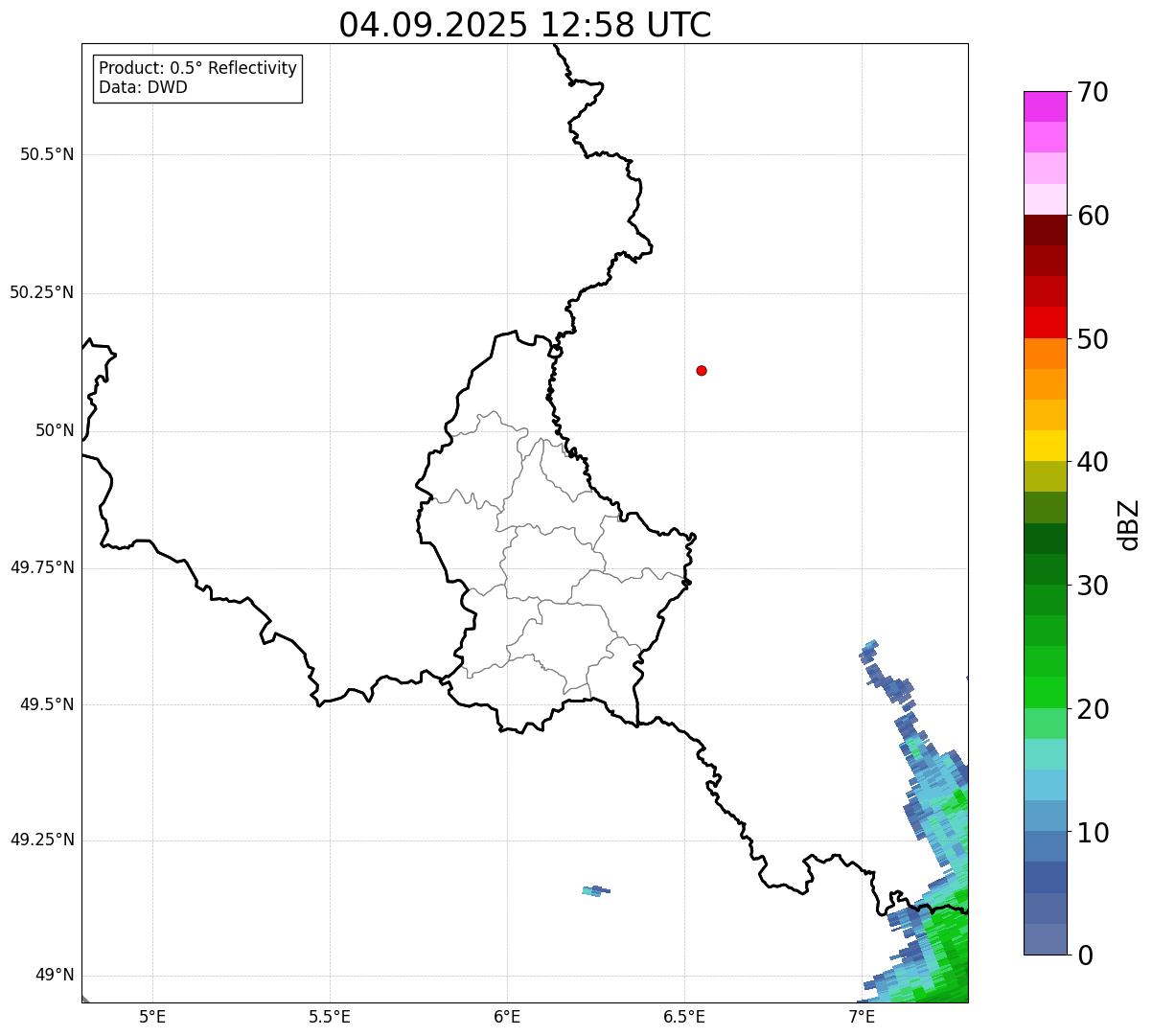The width and height of the screenshot is (1152, 1036).
Task: Click the bright green colorbar segment above 20
Action: pyautogui.click(x=1045, y=693)
